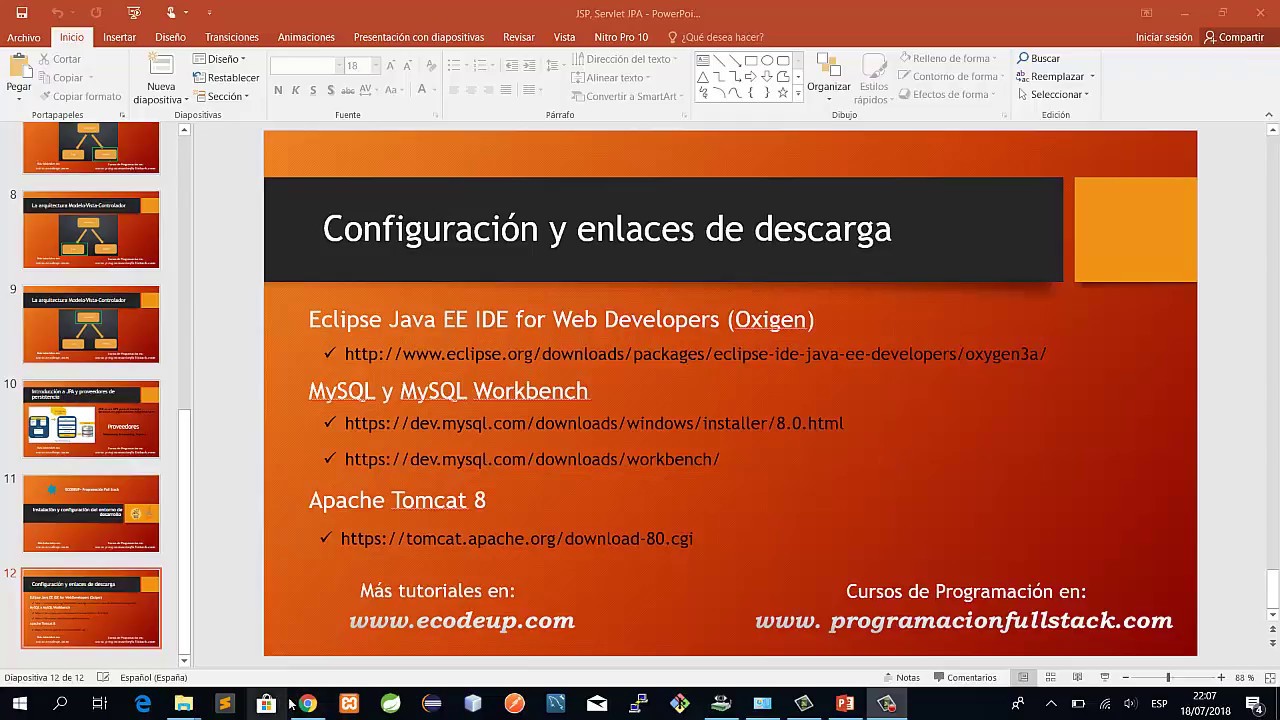
Task: Increase font size with larger A icon
Action: click(x=391, y=65)
